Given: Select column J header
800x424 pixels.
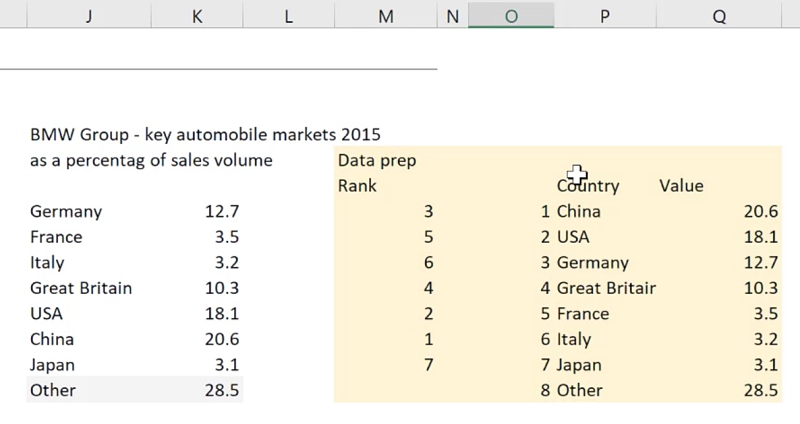Looking at the screenshot, I should [x=89, y=16].
